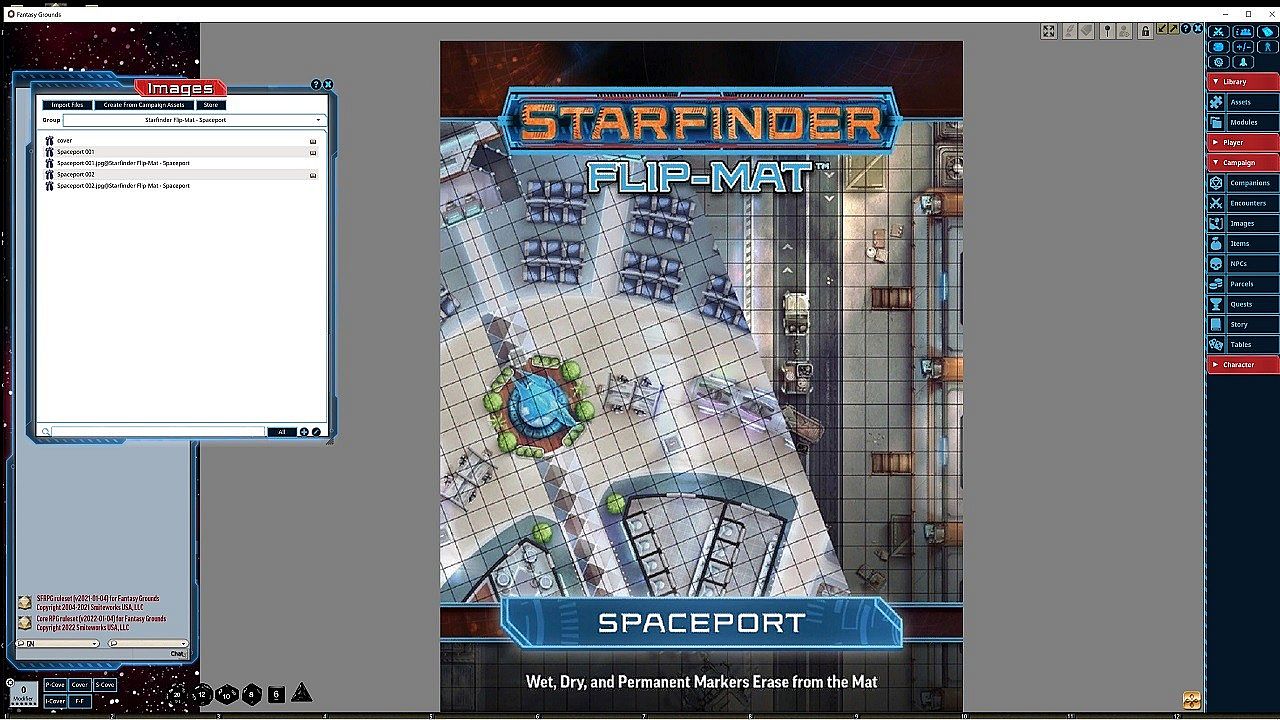
Task: Open the options gear icon
Action: pyautogui.click(x=1218, y=62)
